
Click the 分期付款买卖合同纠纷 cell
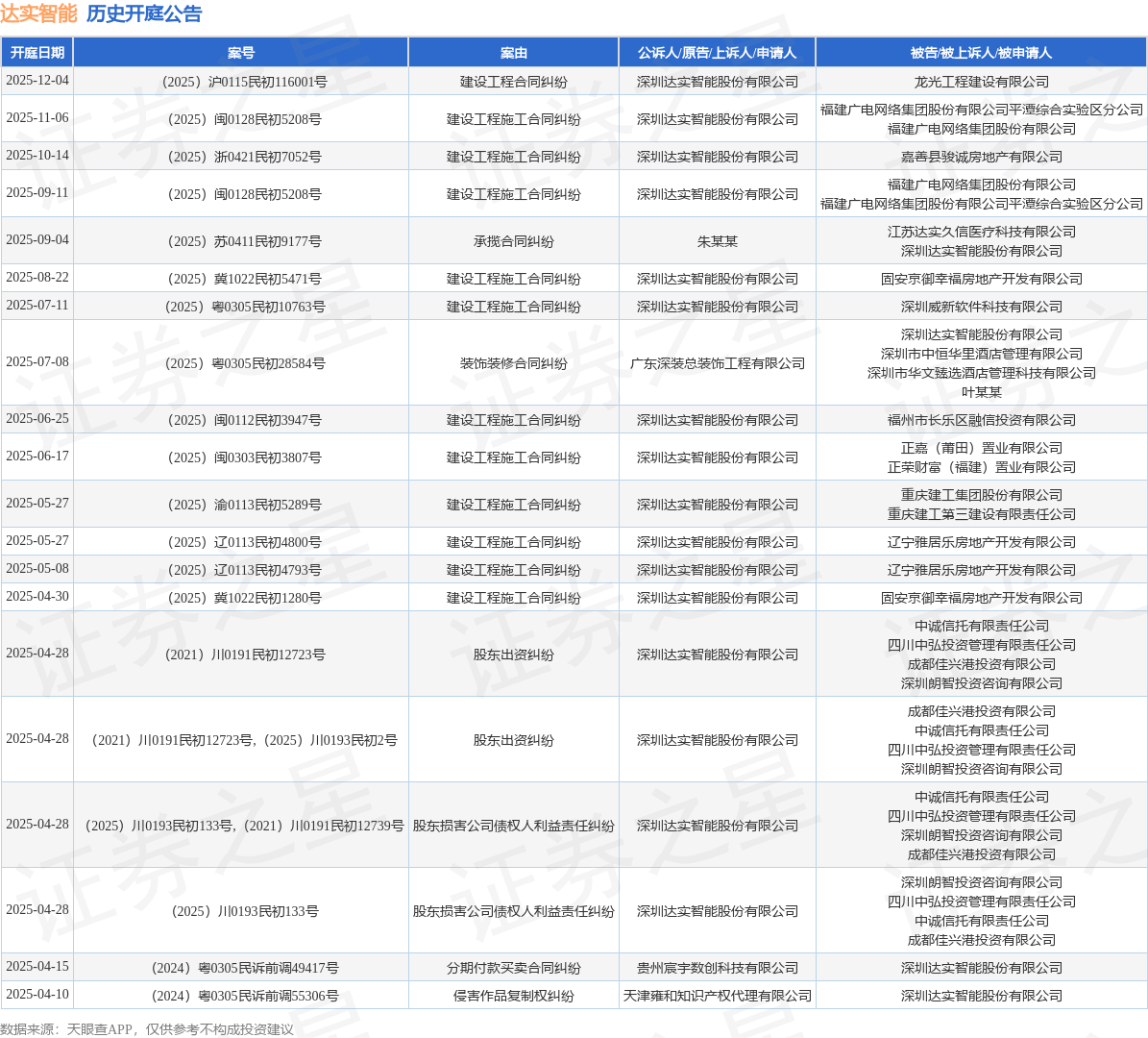[513, 969]
